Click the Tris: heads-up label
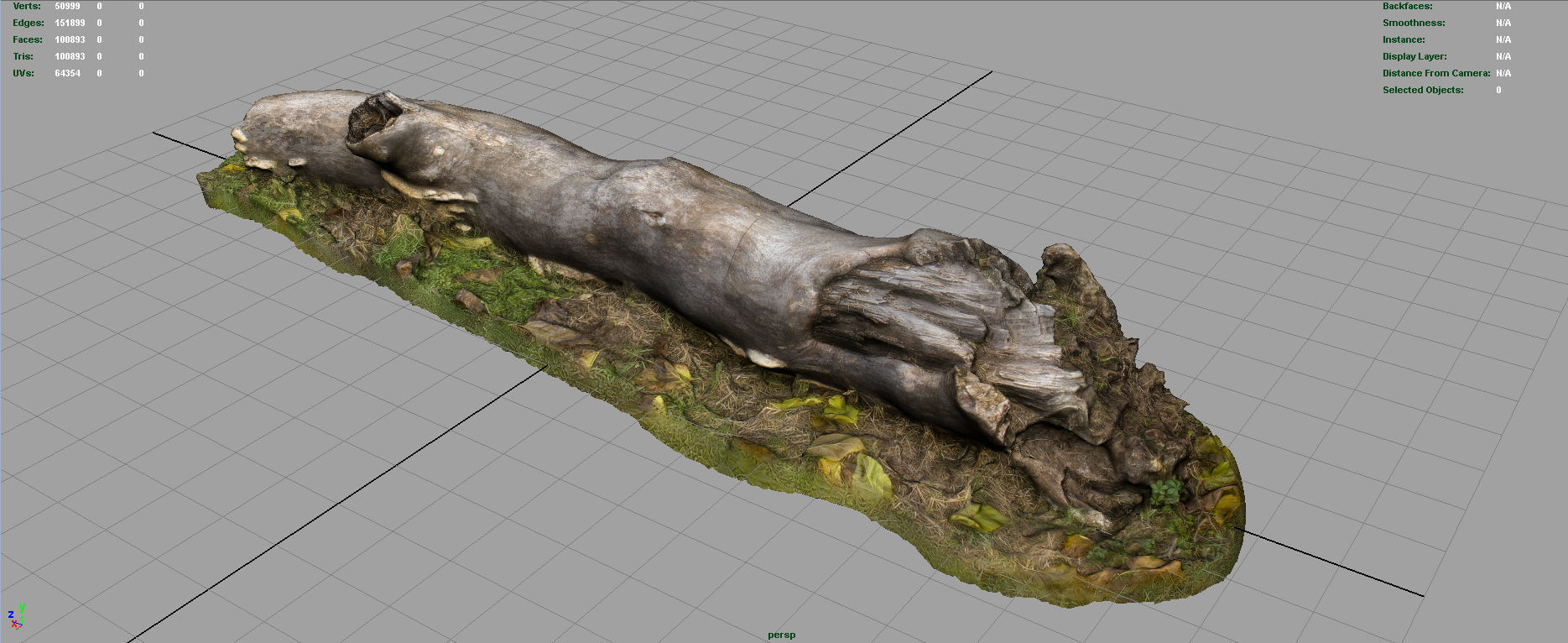Image resolution: width=1568 pixels, height=643 pixels. click(23, 56)
